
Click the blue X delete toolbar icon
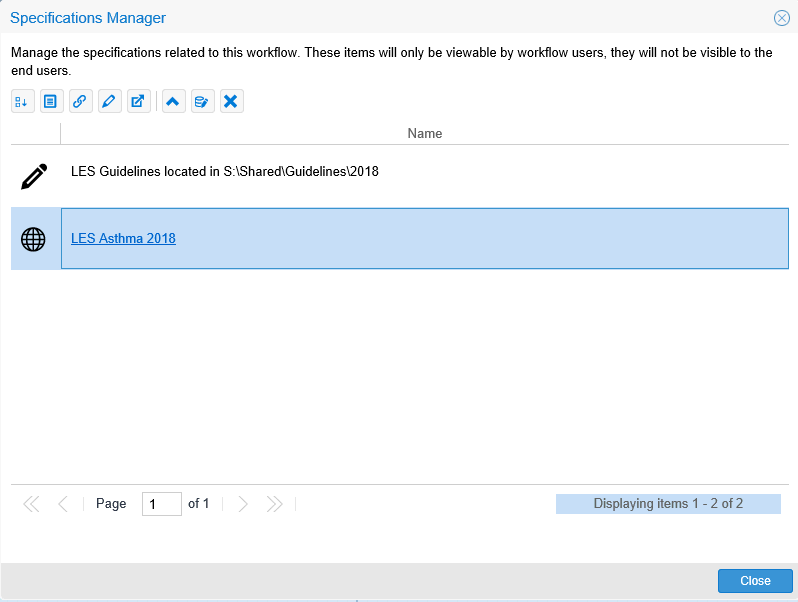tap(232, 101)
